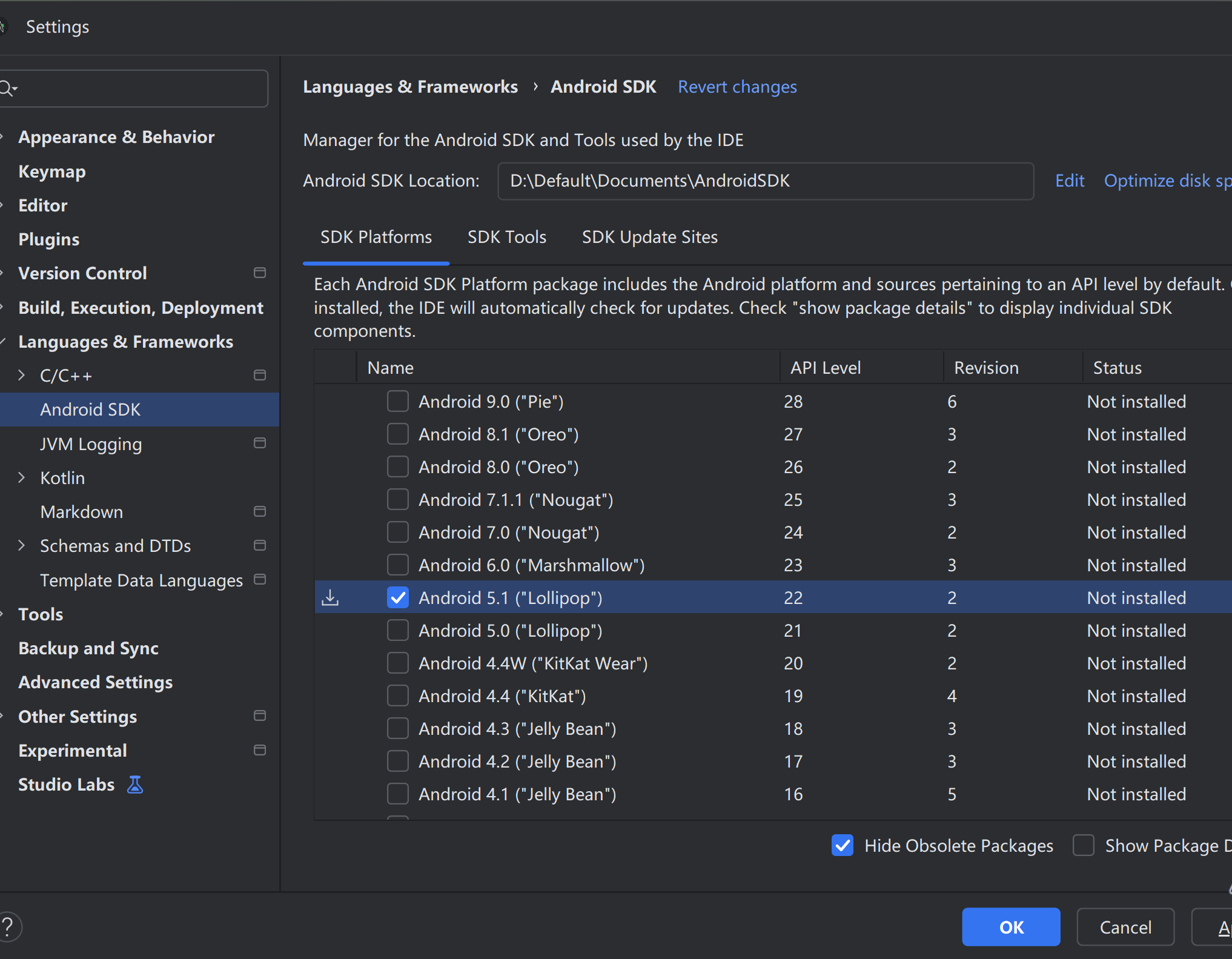Uncheck the Android 5.1 ("Lollipop") checkbox
1232x959 pixels.
398,597
